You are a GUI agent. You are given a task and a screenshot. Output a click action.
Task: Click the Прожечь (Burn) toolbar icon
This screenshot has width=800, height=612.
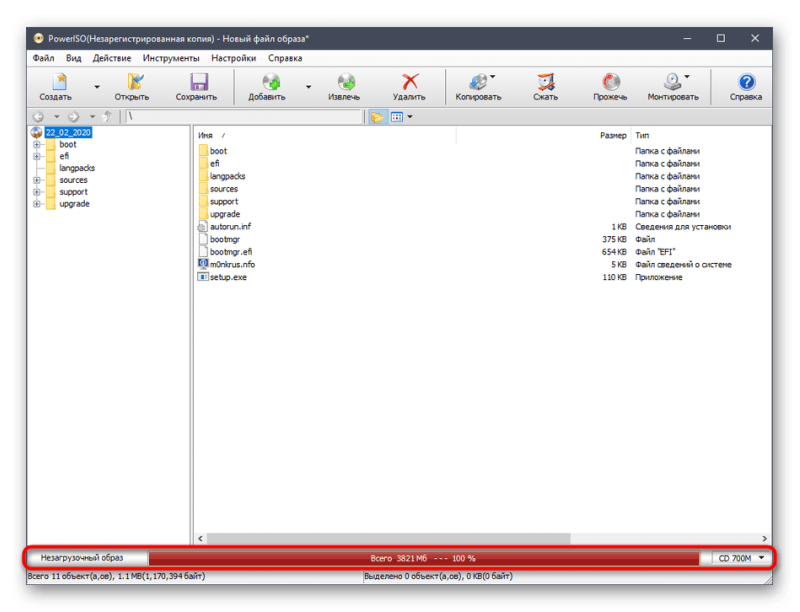[x=611, y=82]
